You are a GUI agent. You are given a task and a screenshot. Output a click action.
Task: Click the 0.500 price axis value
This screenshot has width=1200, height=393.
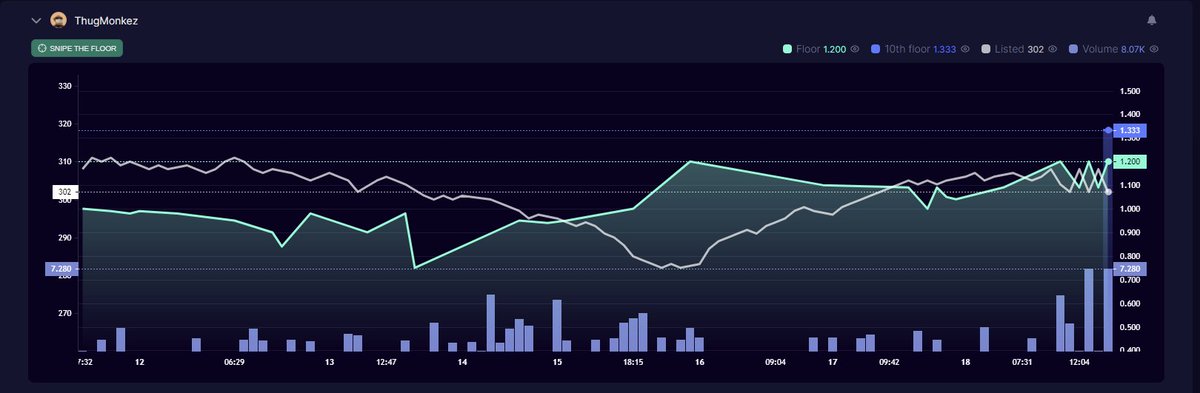point(1130,328)
